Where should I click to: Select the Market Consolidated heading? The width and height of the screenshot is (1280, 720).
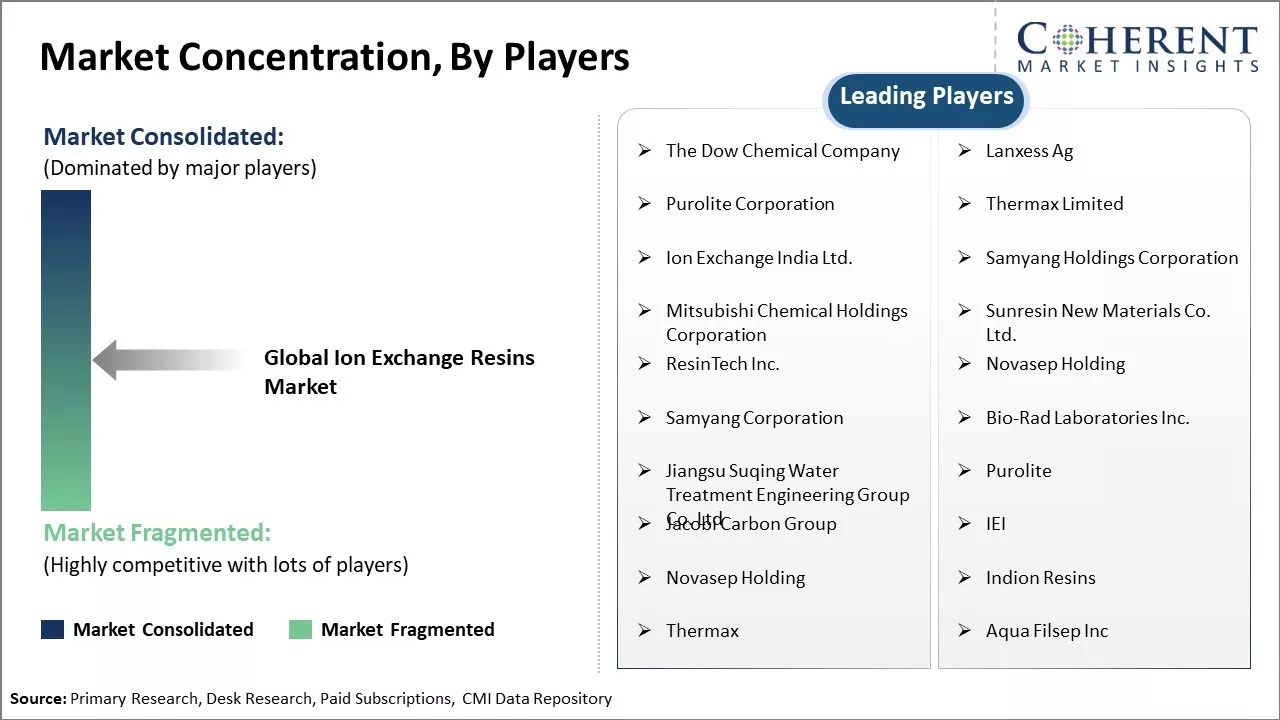[163, 136]
